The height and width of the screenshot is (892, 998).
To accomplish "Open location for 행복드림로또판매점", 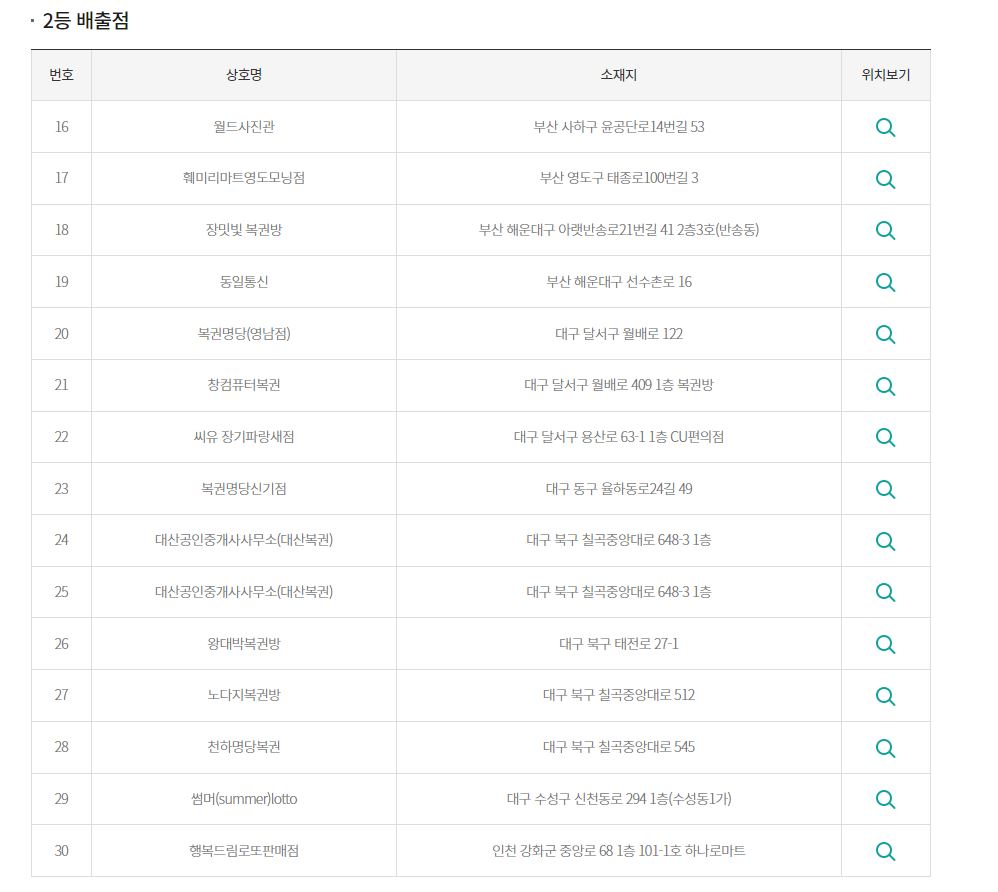I will tap(885, 851).
